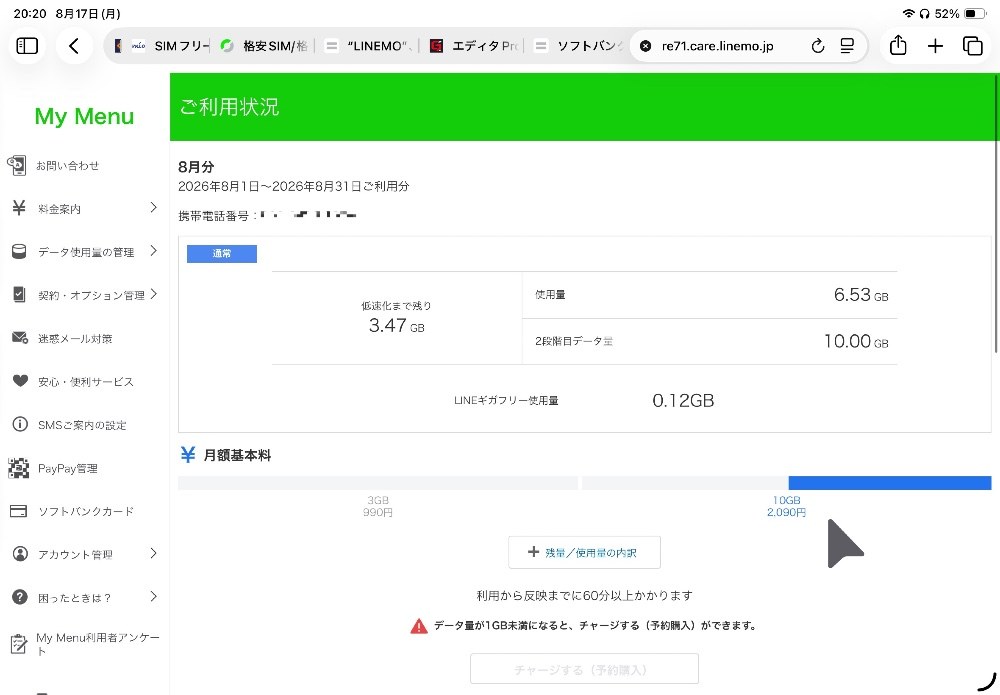Click the person icon for アカウント管理

coord(20,553)
